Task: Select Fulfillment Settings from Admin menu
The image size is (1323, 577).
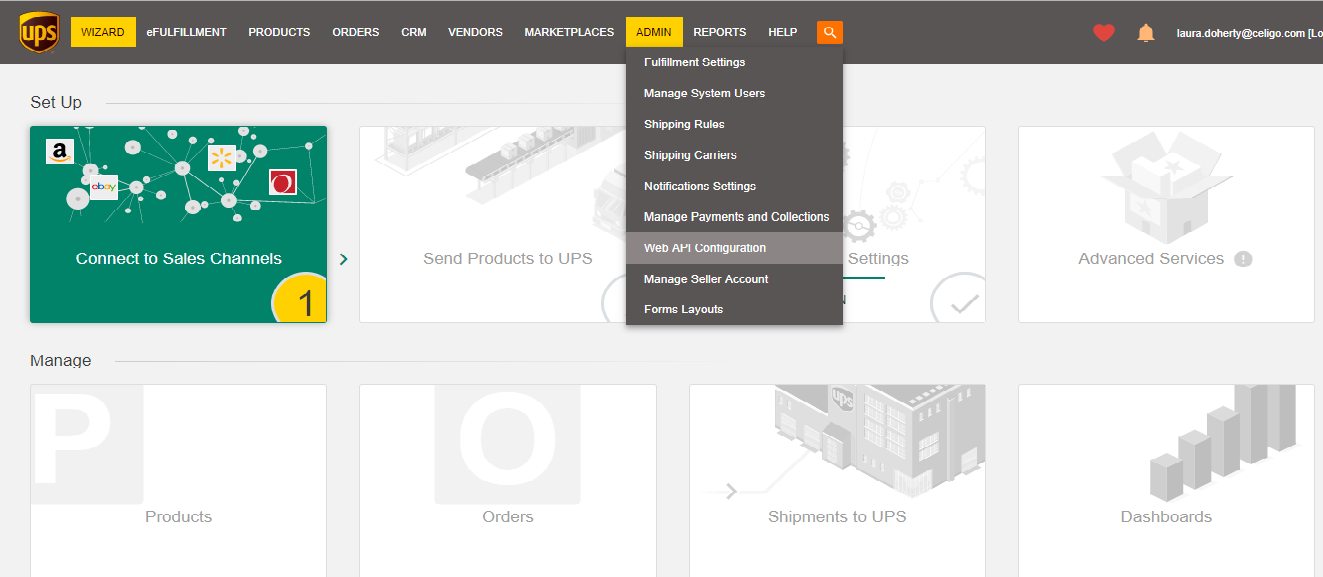Action: [x=734, y=62]
